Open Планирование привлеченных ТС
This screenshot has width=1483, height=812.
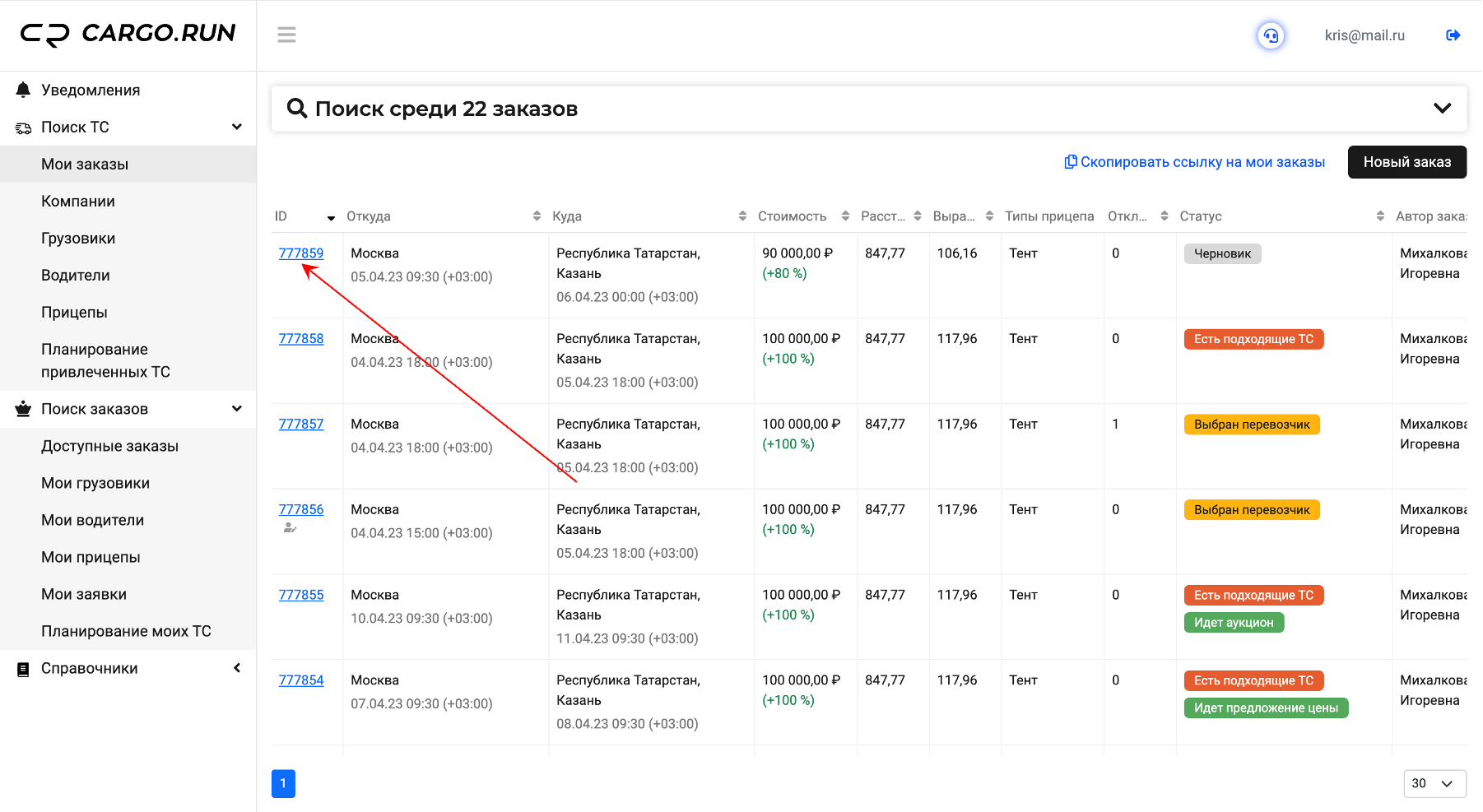pyautogui.click(x=128, y=360)
